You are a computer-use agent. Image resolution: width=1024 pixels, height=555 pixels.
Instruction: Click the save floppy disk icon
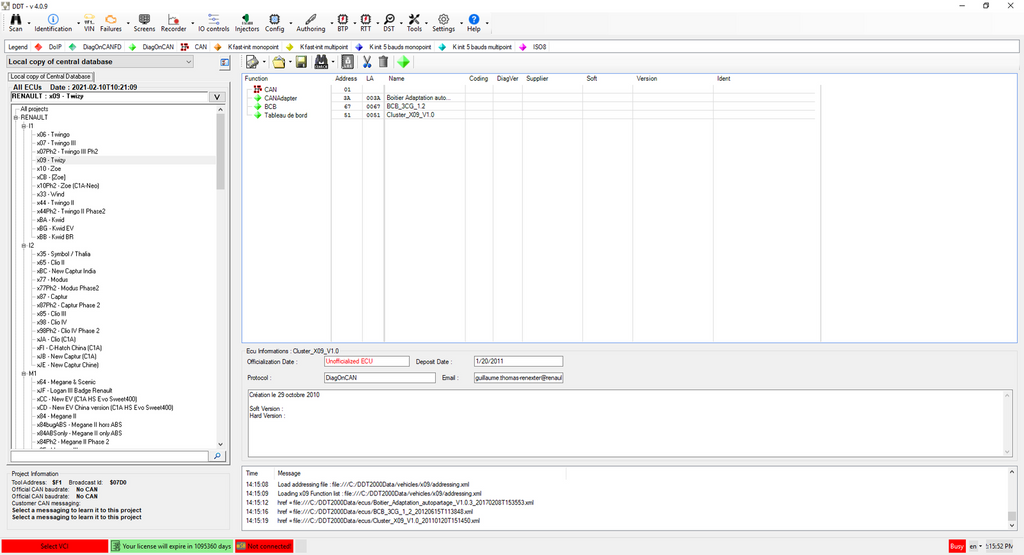pos(301,62)
